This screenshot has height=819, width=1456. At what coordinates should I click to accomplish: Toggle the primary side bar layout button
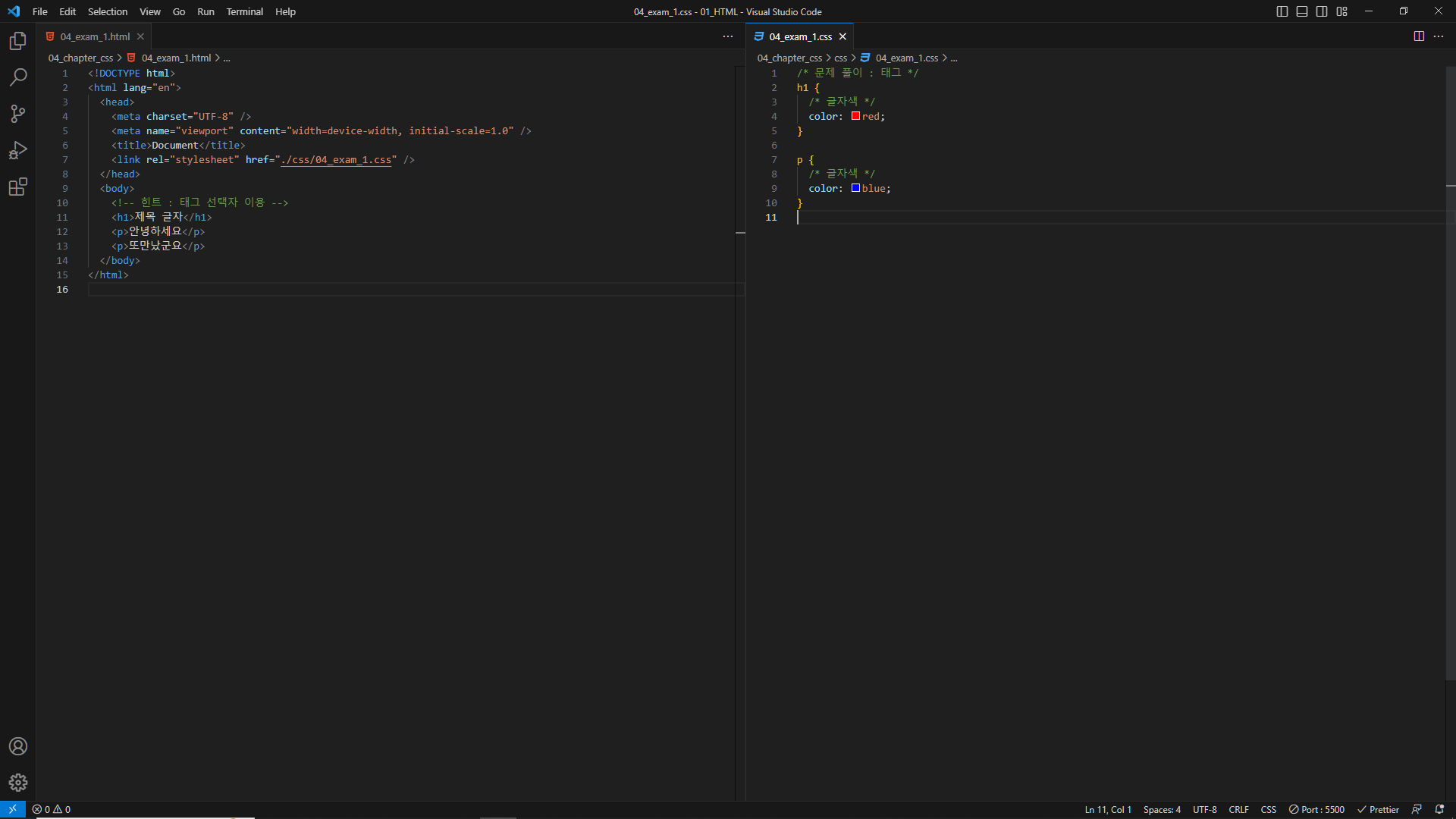pyautogui.click(x=1282, y=11)
